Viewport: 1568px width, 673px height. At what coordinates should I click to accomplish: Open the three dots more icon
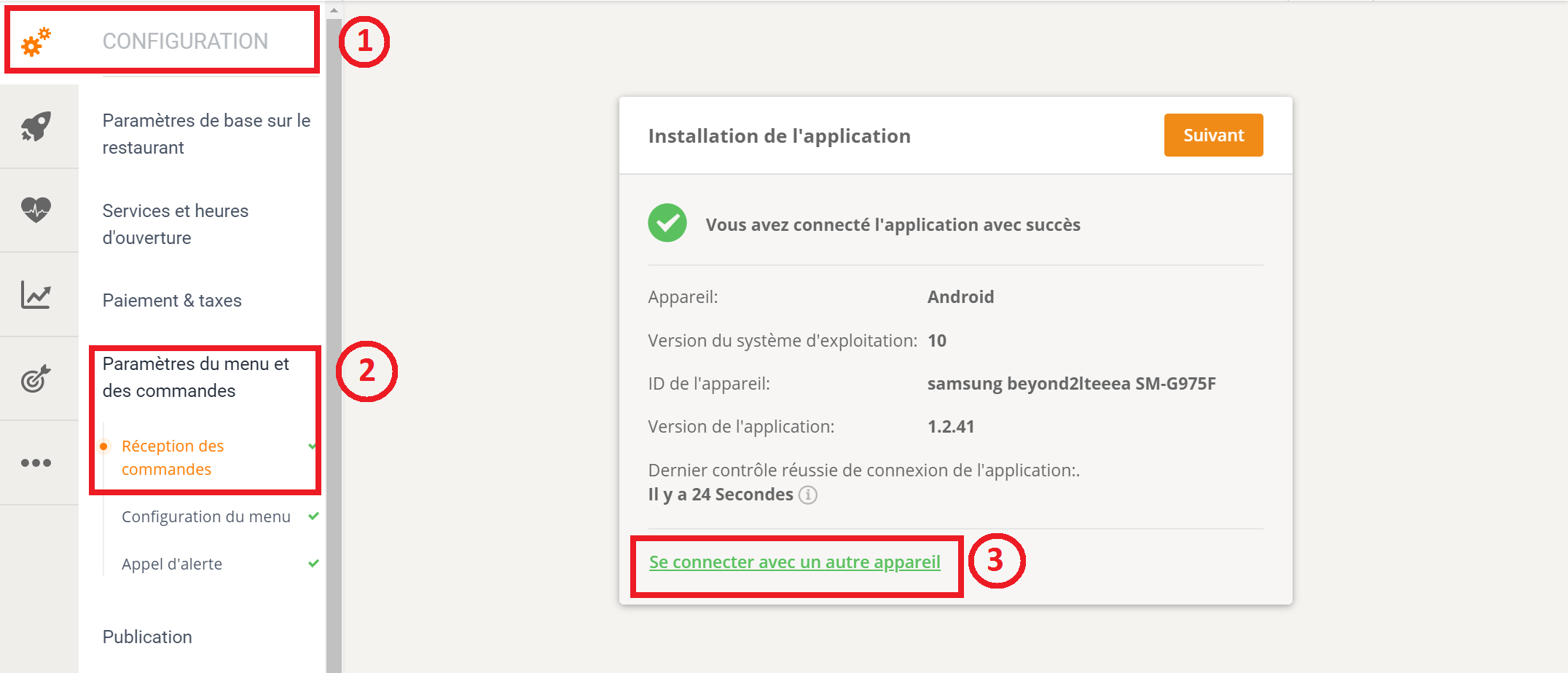coord(36,463)
